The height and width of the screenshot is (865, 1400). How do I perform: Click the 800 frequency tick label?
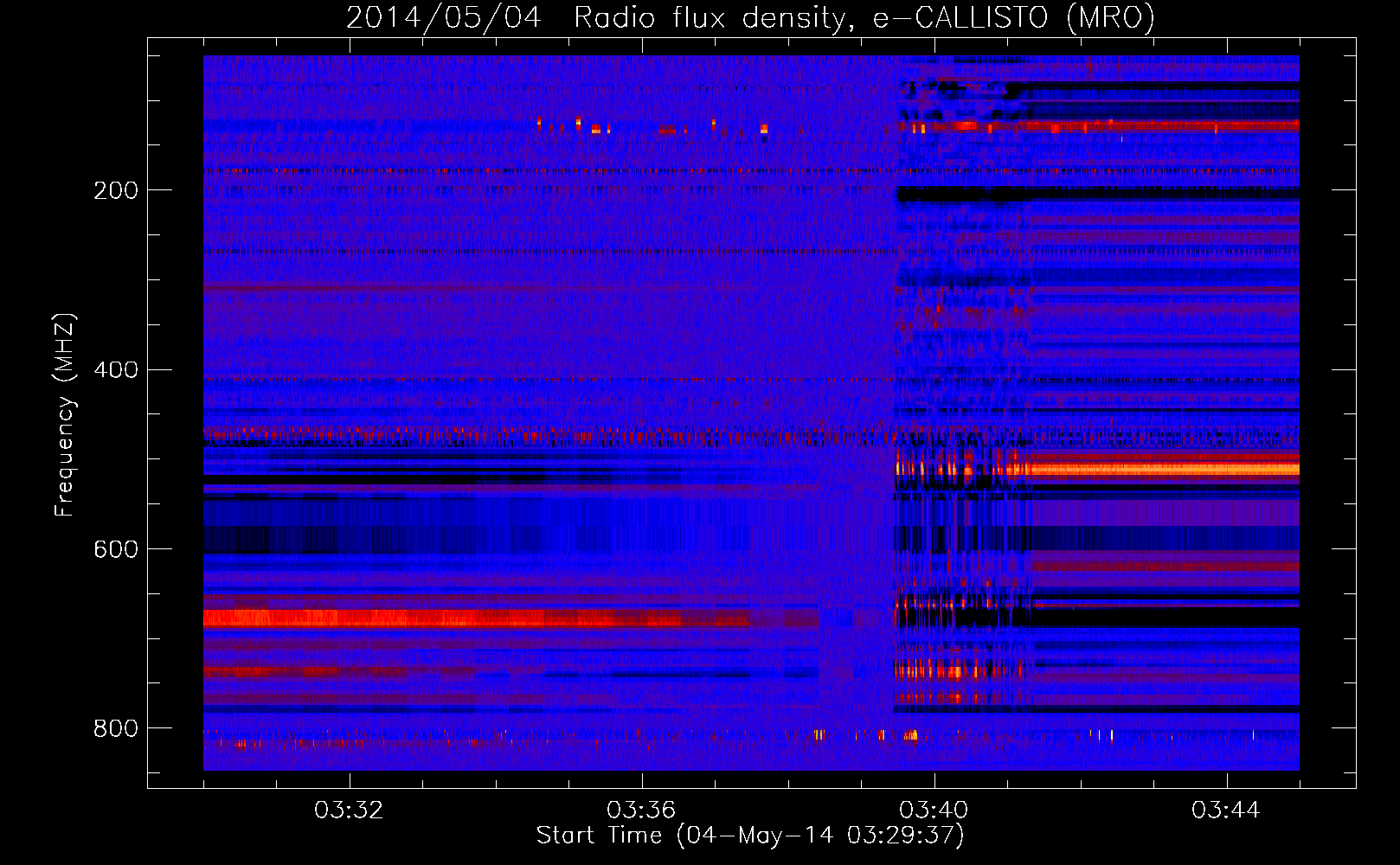pyautogui.click(x=116, y=728)
